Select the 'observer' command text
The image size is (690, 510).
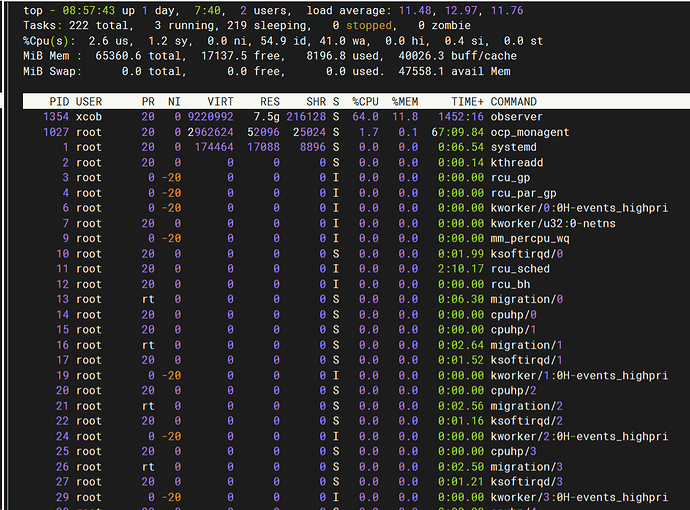(x=516, y=117)
